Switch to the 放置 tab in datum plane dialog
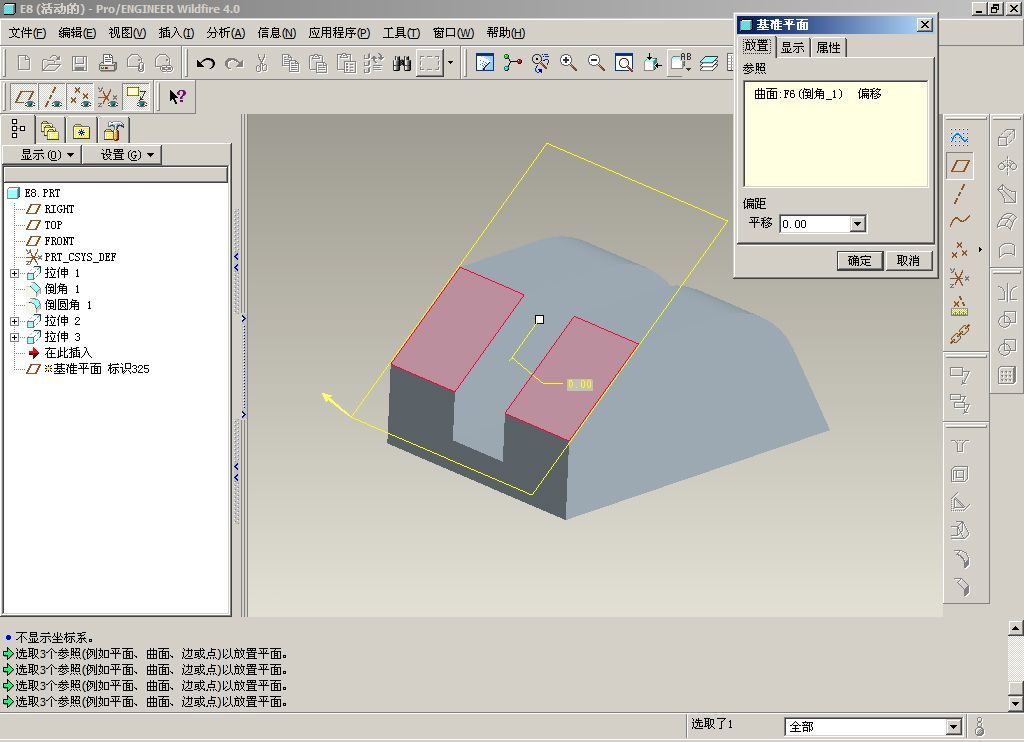The image size is (1024, 742). 757,46
